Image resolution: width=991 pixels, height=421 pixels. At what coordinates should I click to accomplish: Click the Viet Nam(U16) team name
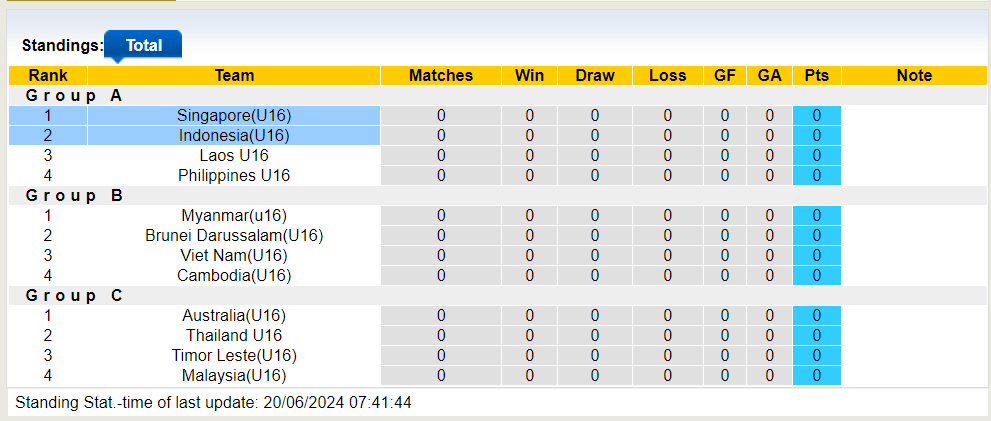click(234, 256)
